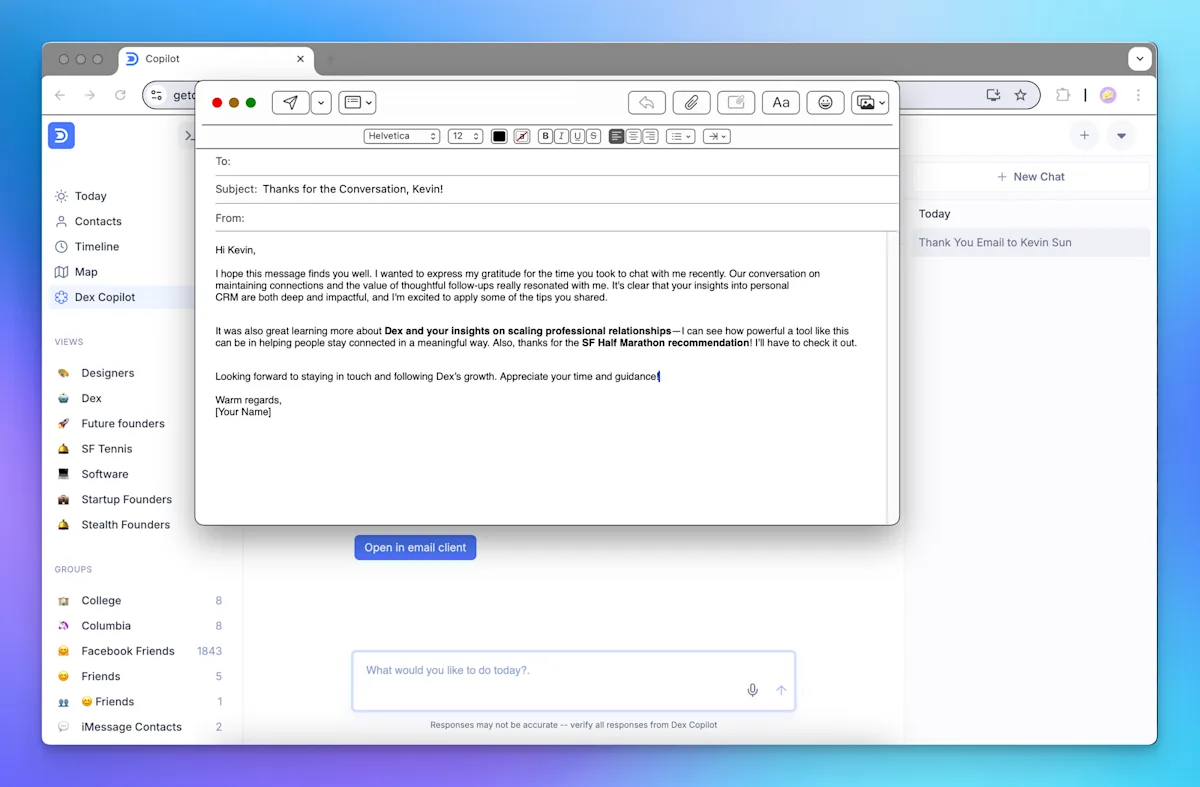The image size is (1200, 787).
Task: Bookmark the page with the star icon
Action: [x=1020, y=95]
